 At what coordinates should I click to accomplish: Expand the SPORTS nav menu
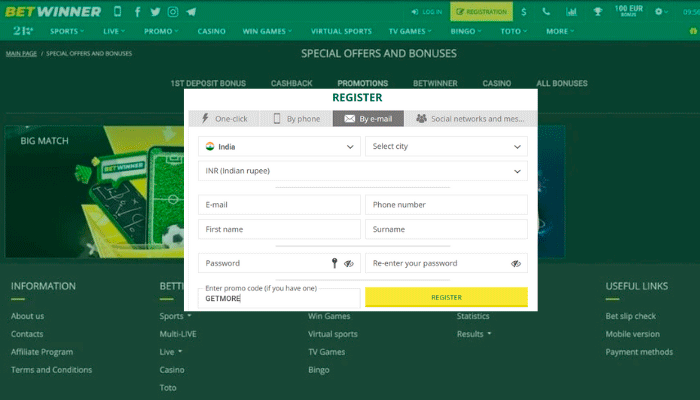click(67, 31)
